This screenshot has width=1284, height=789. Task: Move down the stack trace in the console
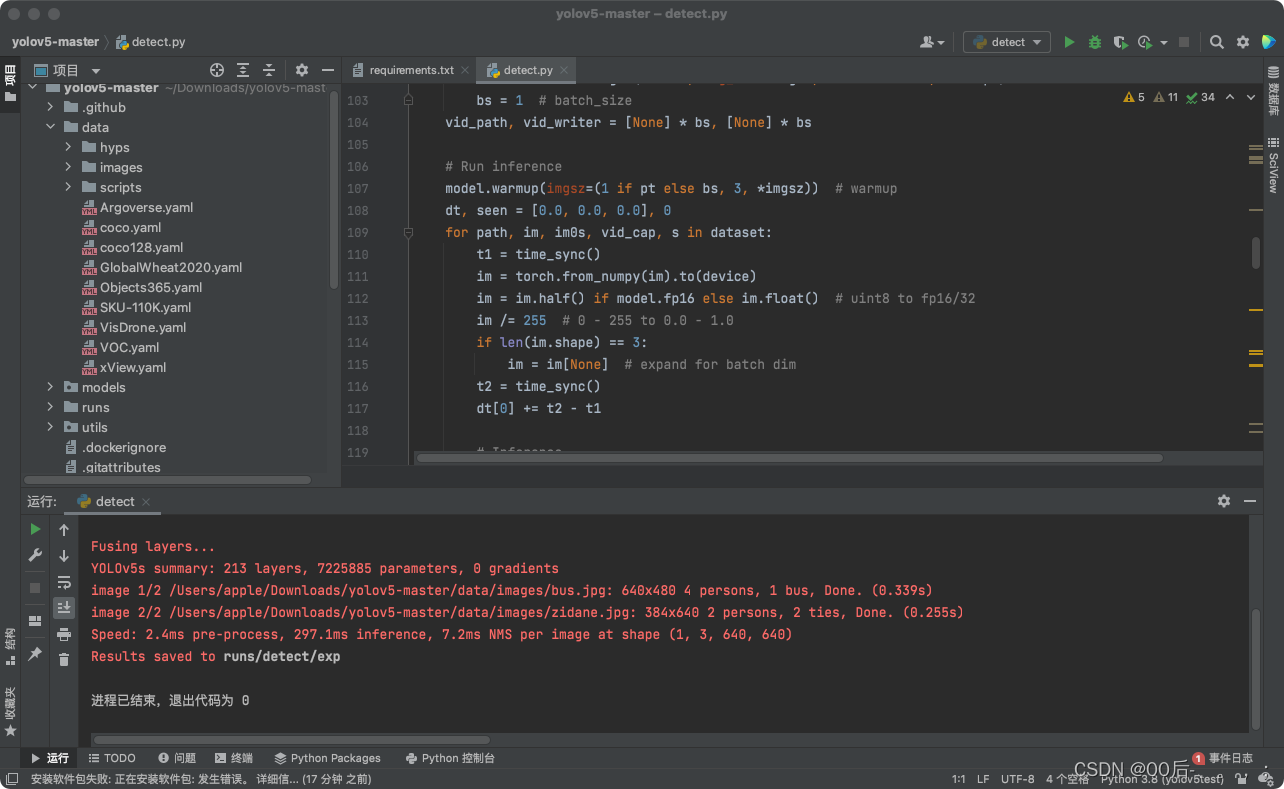(64, 556)
